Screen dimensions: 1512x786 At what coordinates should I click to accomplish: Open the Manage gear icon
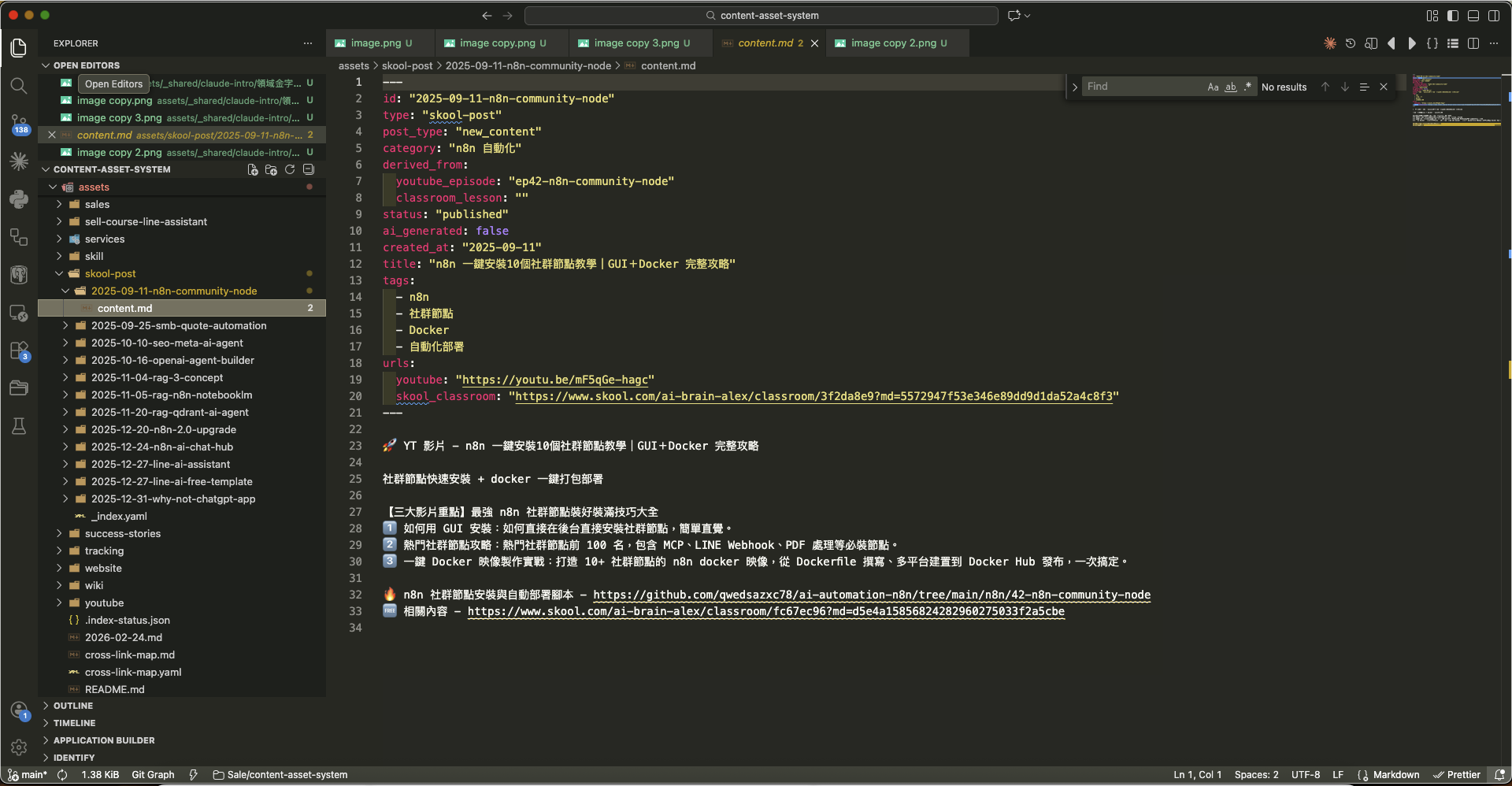point(19,747)
